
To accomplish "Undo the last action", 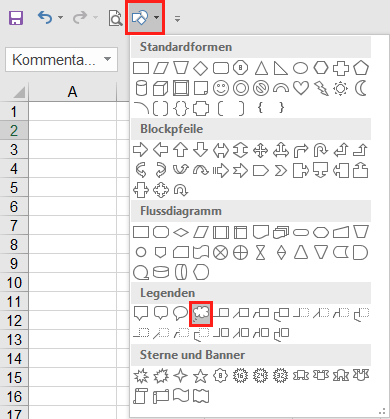I will [45, 18].
